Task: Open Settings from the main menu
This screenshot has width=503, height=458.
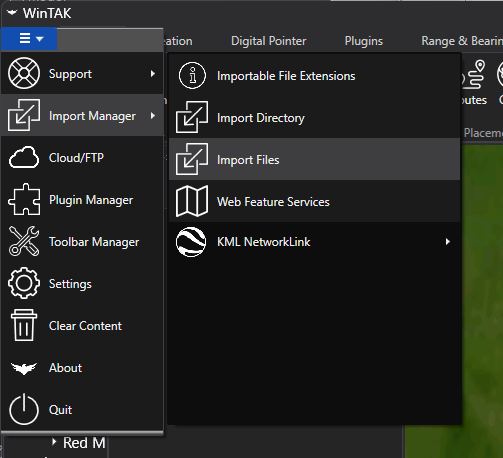Action: point(82,283)
